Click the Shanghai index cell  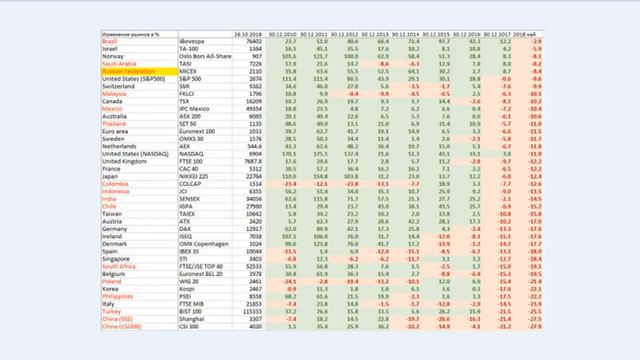click(205, 319)
